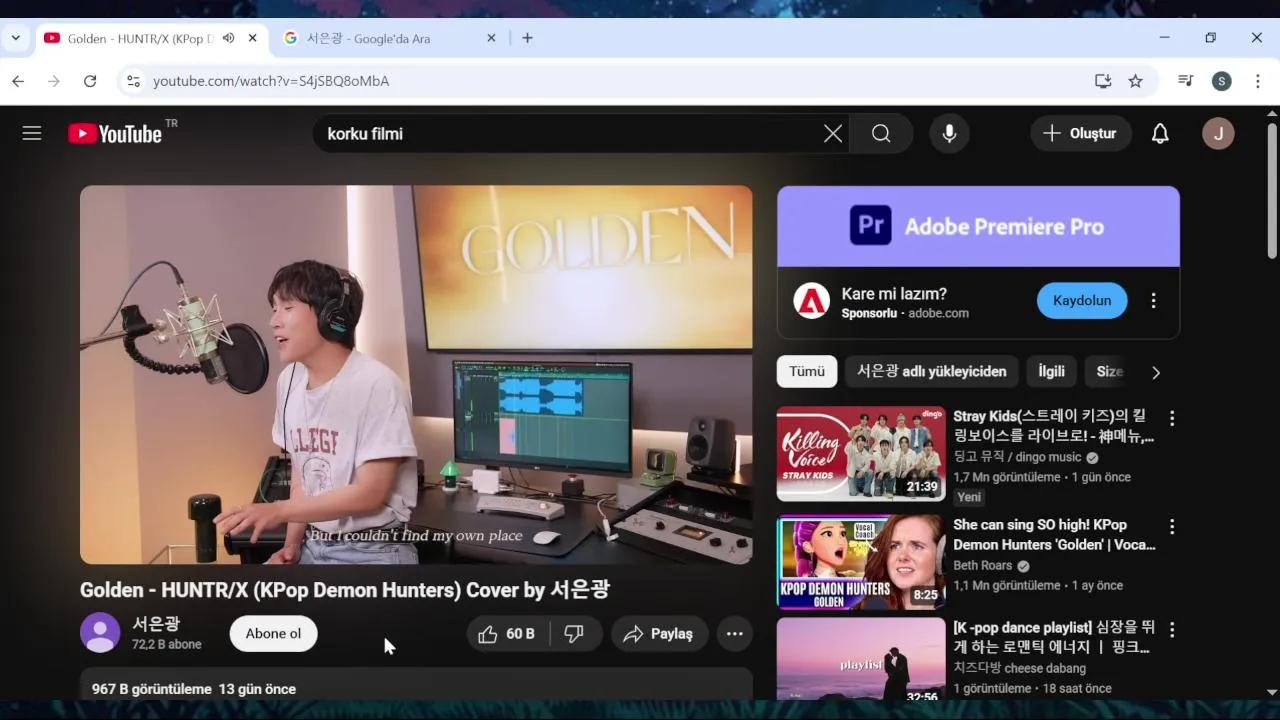Viewport: 1280px width, 720px height.
Task: Dislike the video with the thumbs-down icon
Action: (x=574, y=634)
